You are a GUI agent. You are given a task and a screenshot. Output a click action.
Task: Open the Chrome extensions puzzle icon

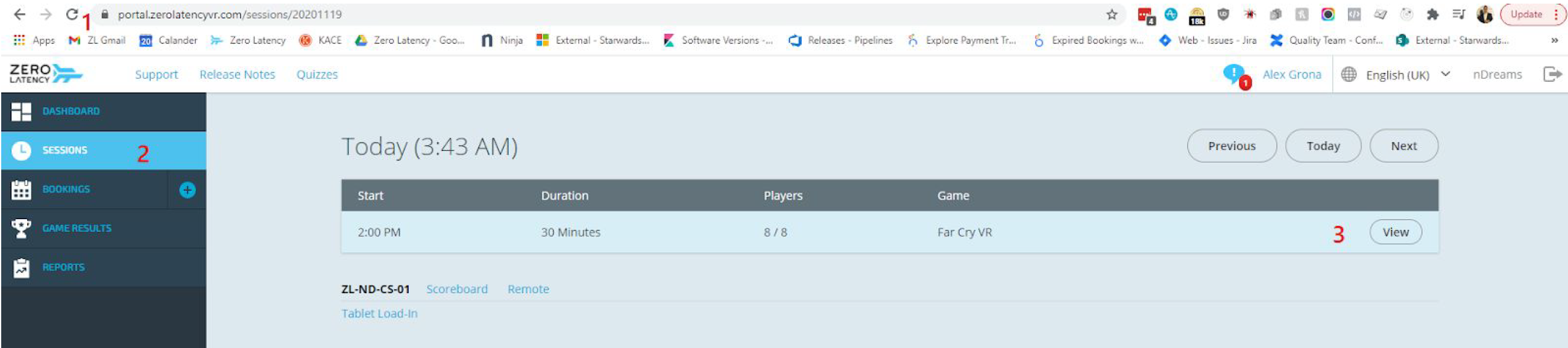tap(1432, 14)
